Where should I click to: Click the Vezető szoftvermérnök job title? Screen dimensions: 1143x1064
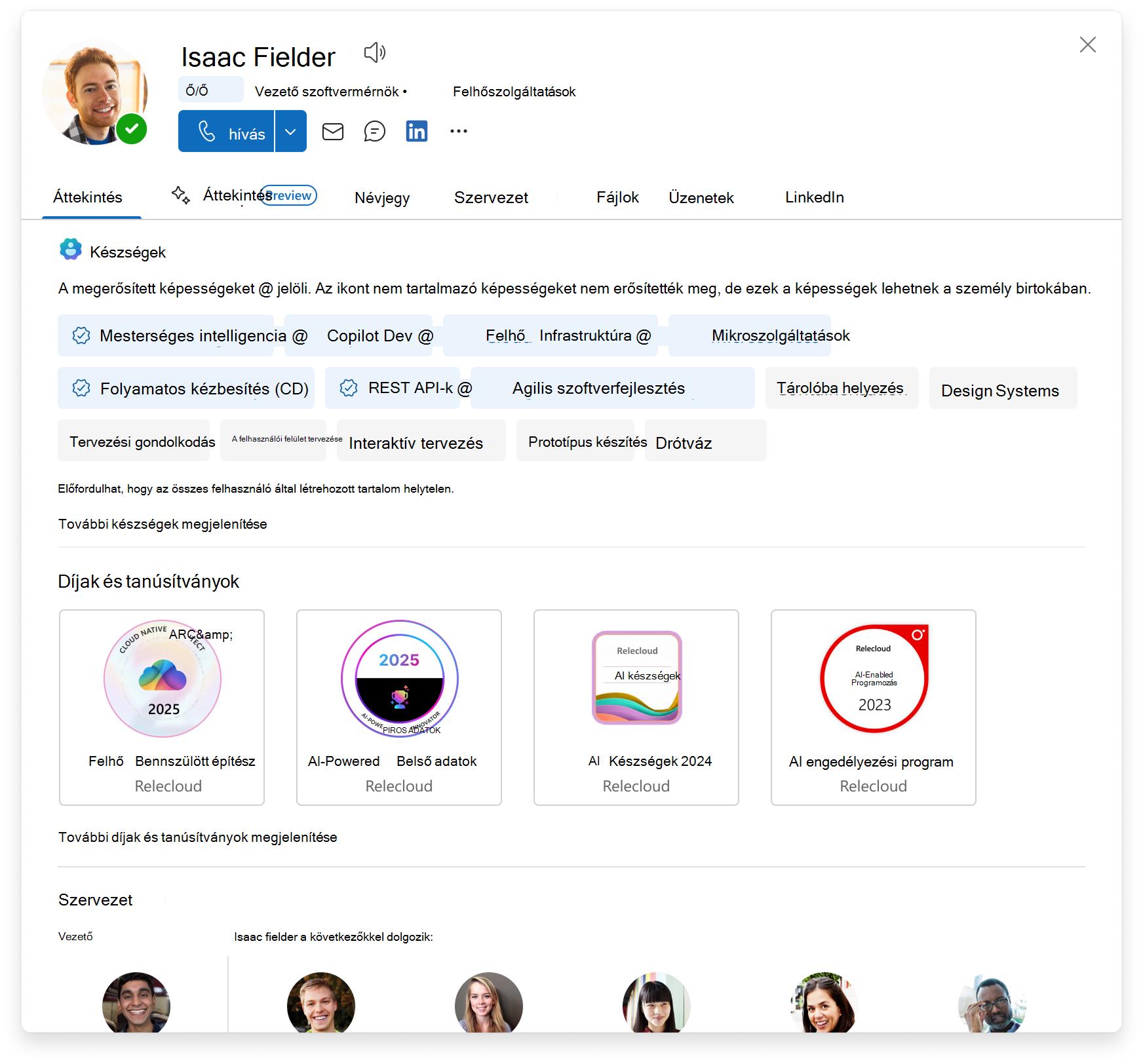tap(326, 92)
